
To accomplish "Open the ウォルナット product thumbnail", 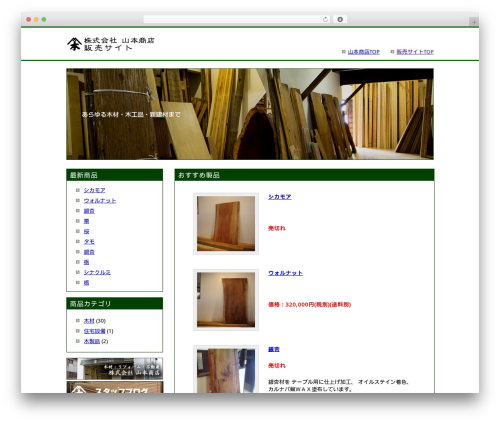I will (x=226, y=300).
